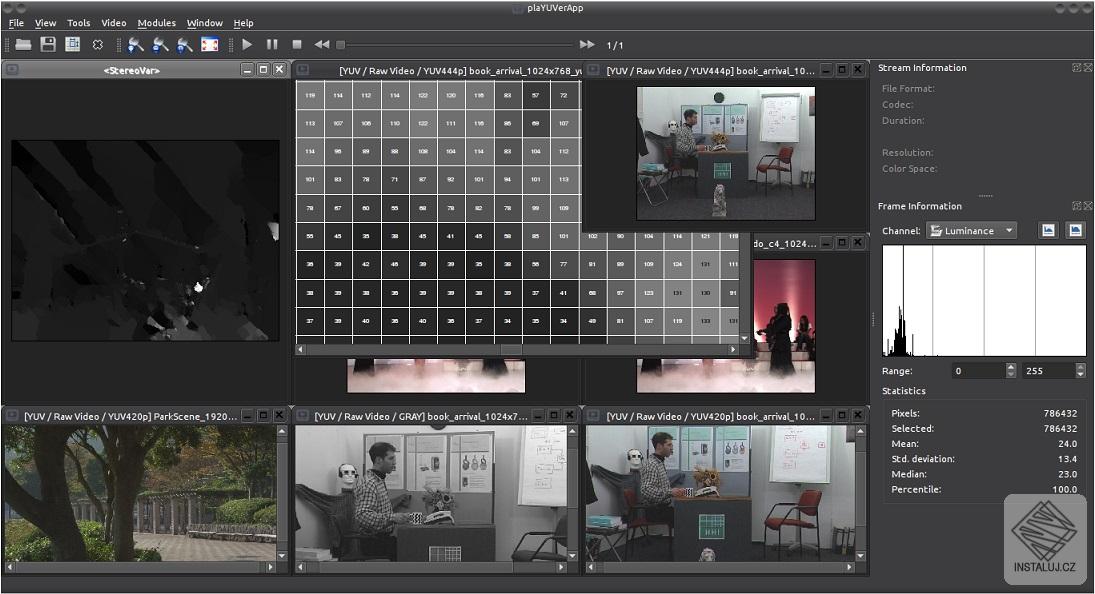Screen dimensions: 1095x594
Task: Click the Mean value 24.0
Action: pos(1068,444)
